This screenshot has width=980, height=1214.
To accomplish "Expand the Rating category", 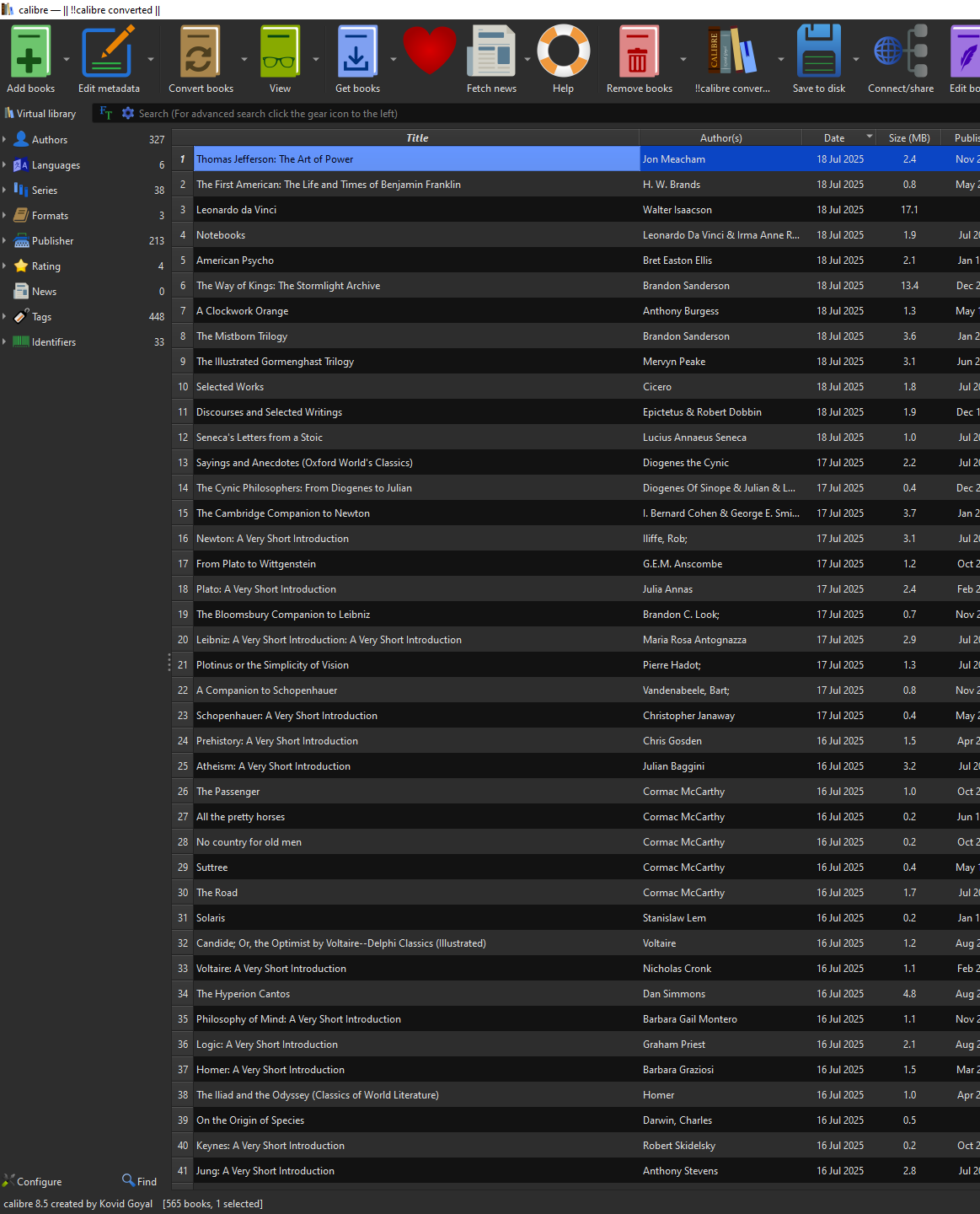I will click(x=4, y=266).
